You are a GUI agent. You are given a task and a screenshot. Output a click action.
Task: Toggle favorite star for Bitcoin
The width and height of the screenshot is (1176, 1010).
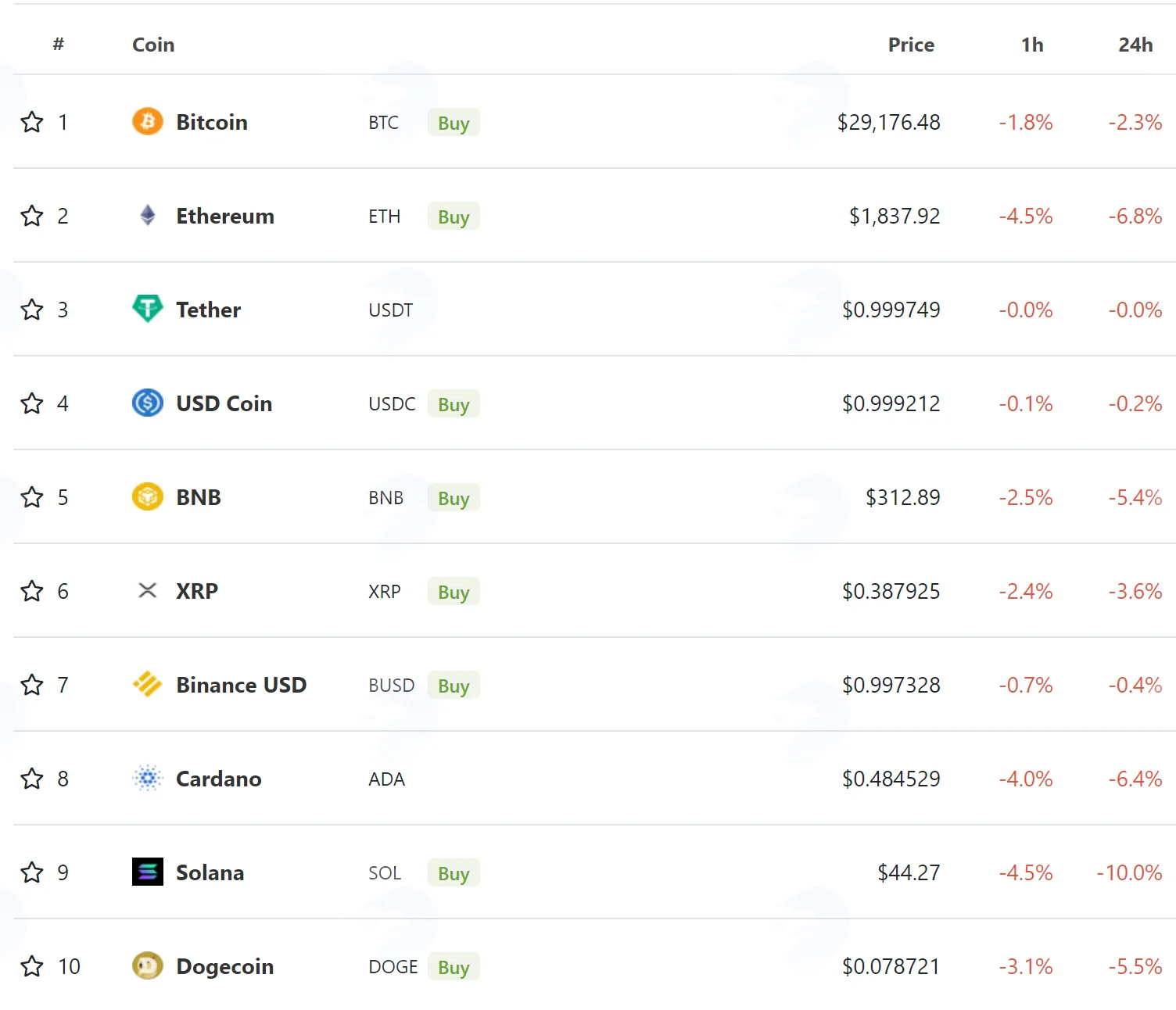[32, 122]
